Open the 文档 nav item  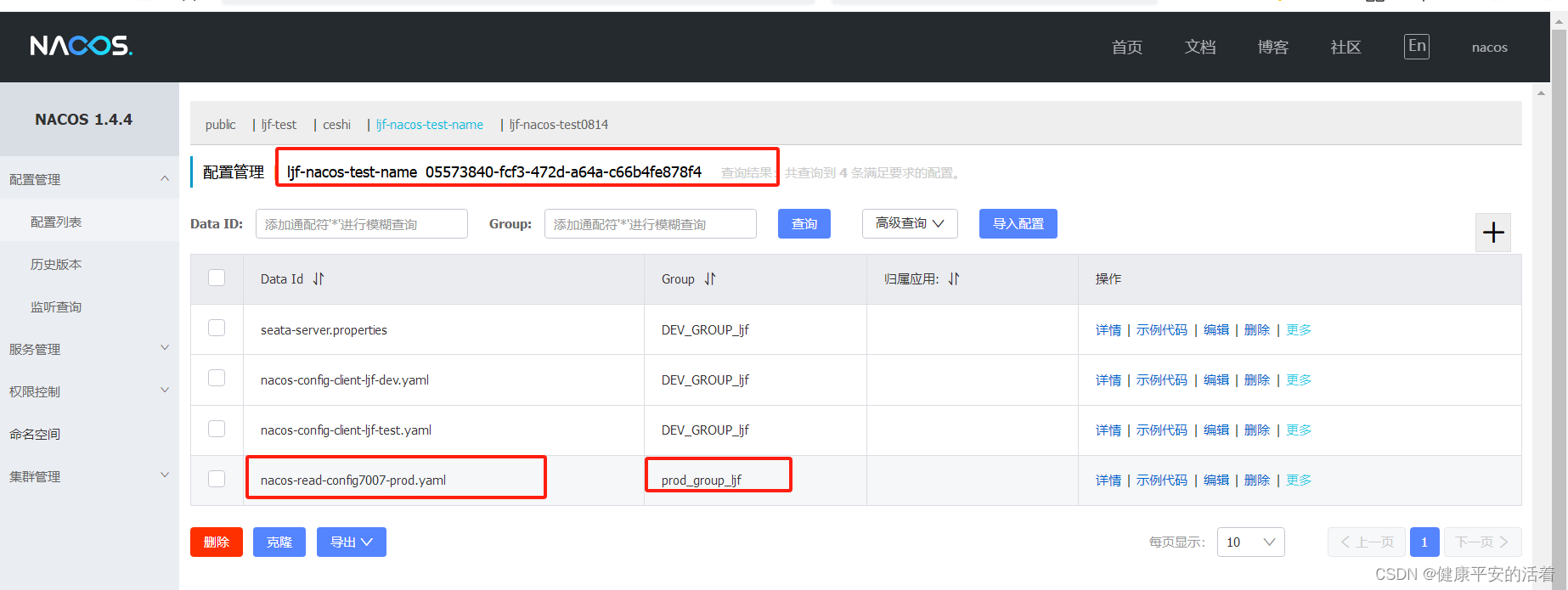coord(1200,47)
